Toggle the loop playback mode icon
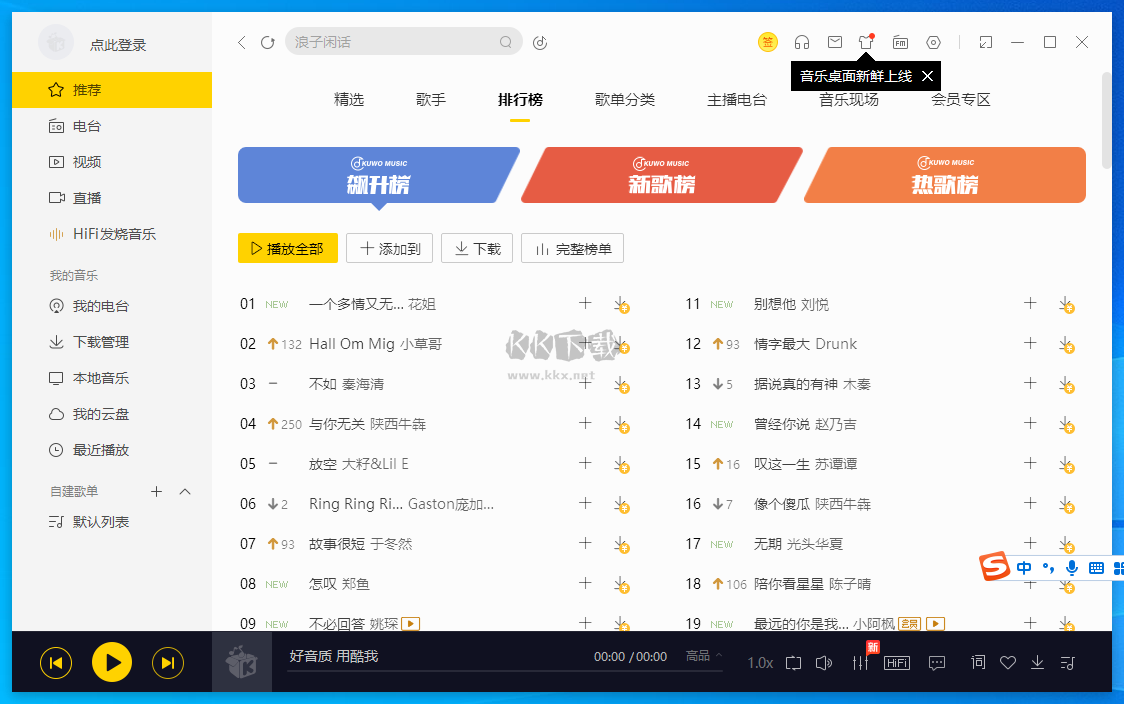Image resolution: width=1124 pixels, height=704 pixels. 793,662
